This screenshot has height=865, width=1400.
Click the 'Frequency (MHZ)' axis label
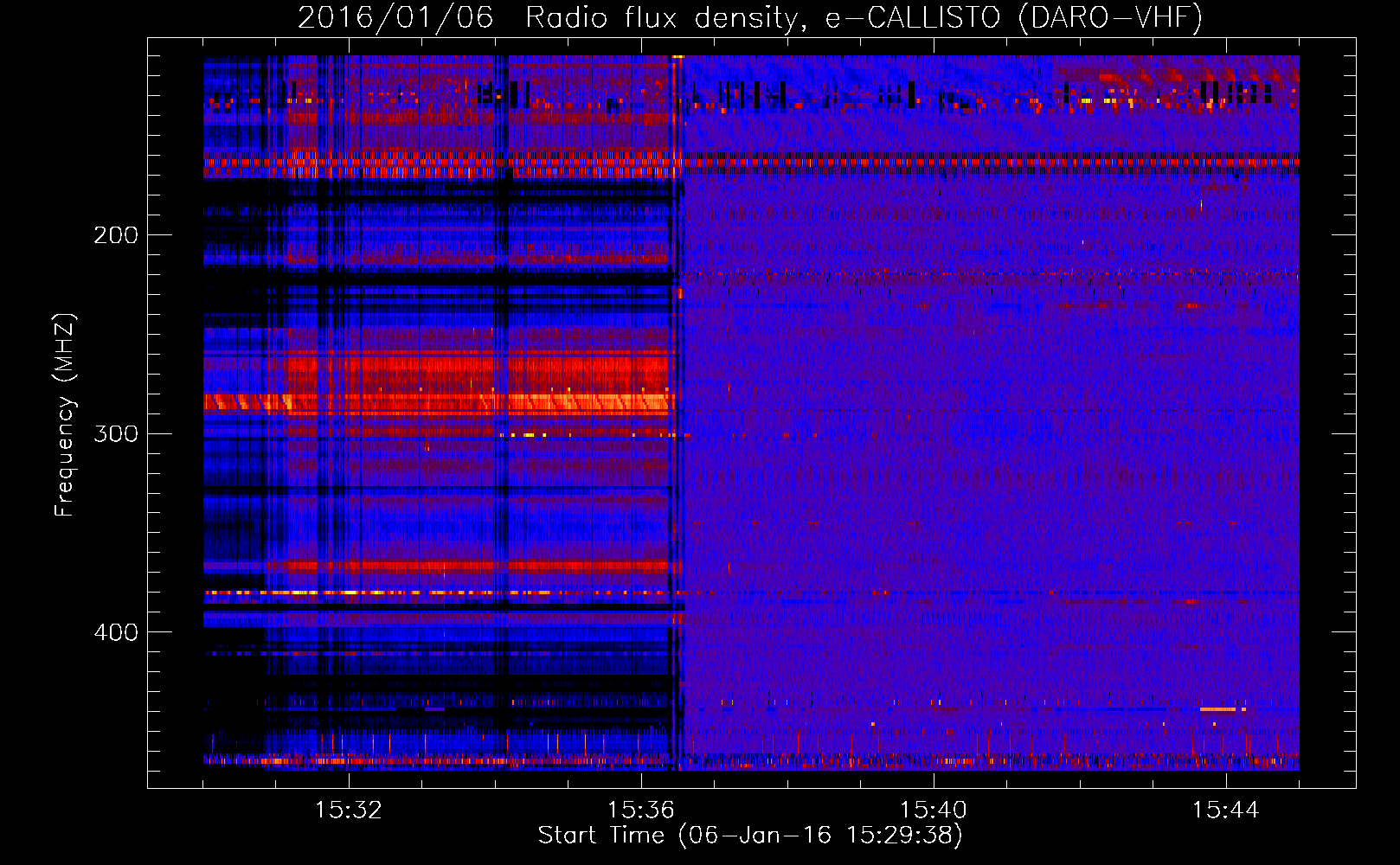[x=65, y=415]
